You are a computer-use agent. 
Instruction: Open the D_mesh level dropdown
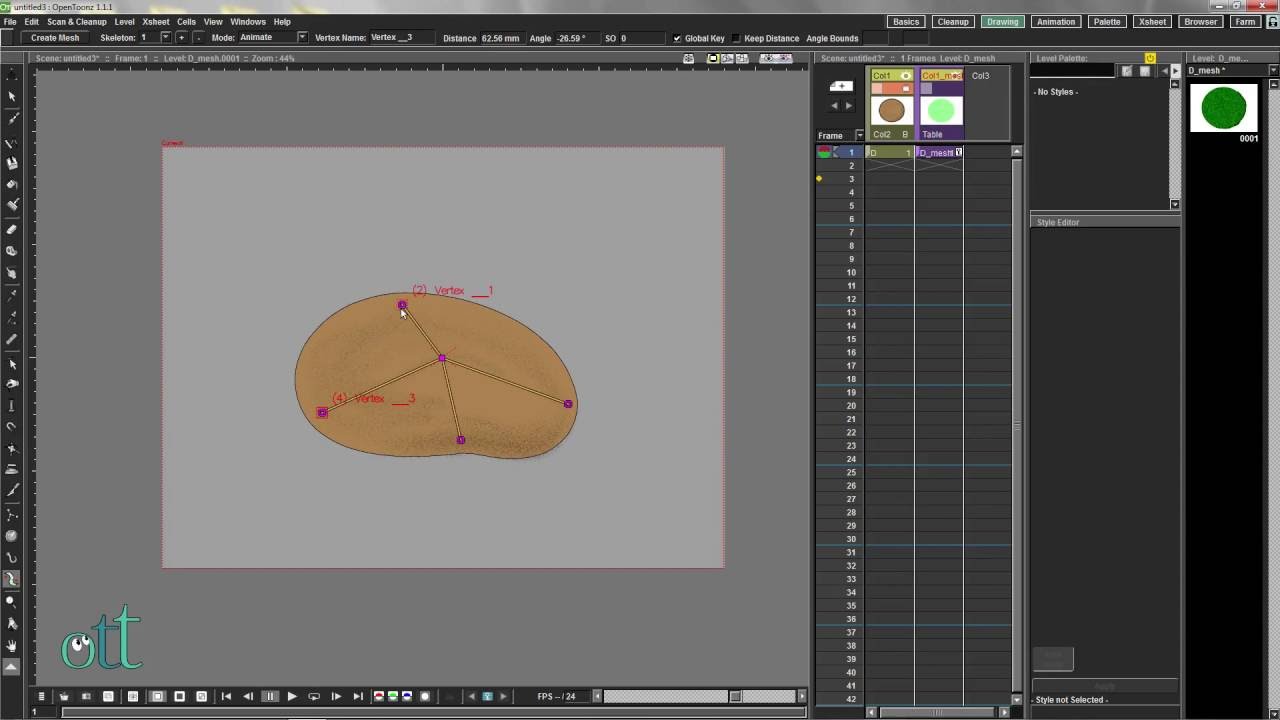tap(1273, 70)
